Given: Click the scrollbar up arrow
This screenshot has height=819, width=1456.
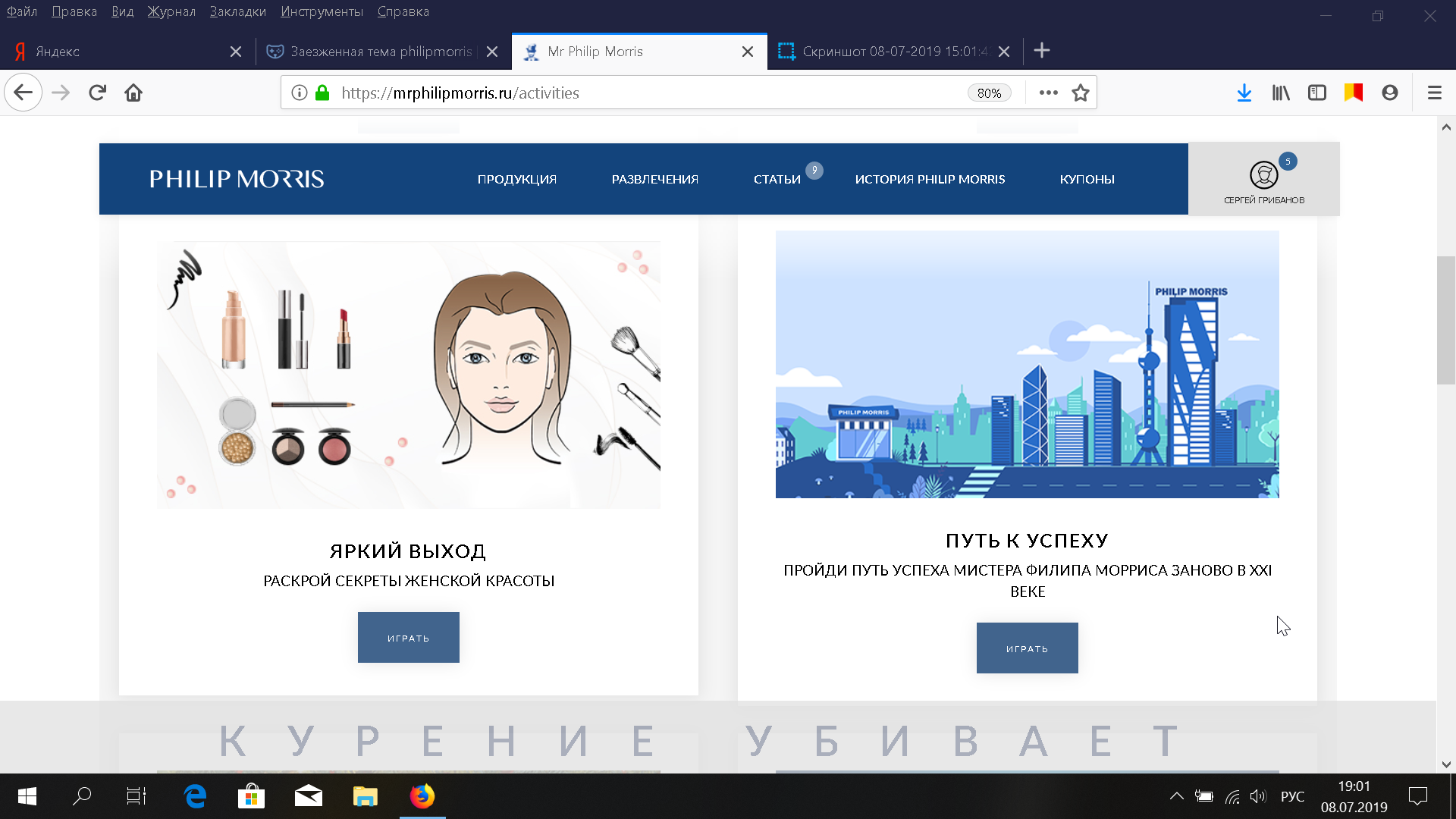Looking at the screenshot, I should tap(1446, 127).
